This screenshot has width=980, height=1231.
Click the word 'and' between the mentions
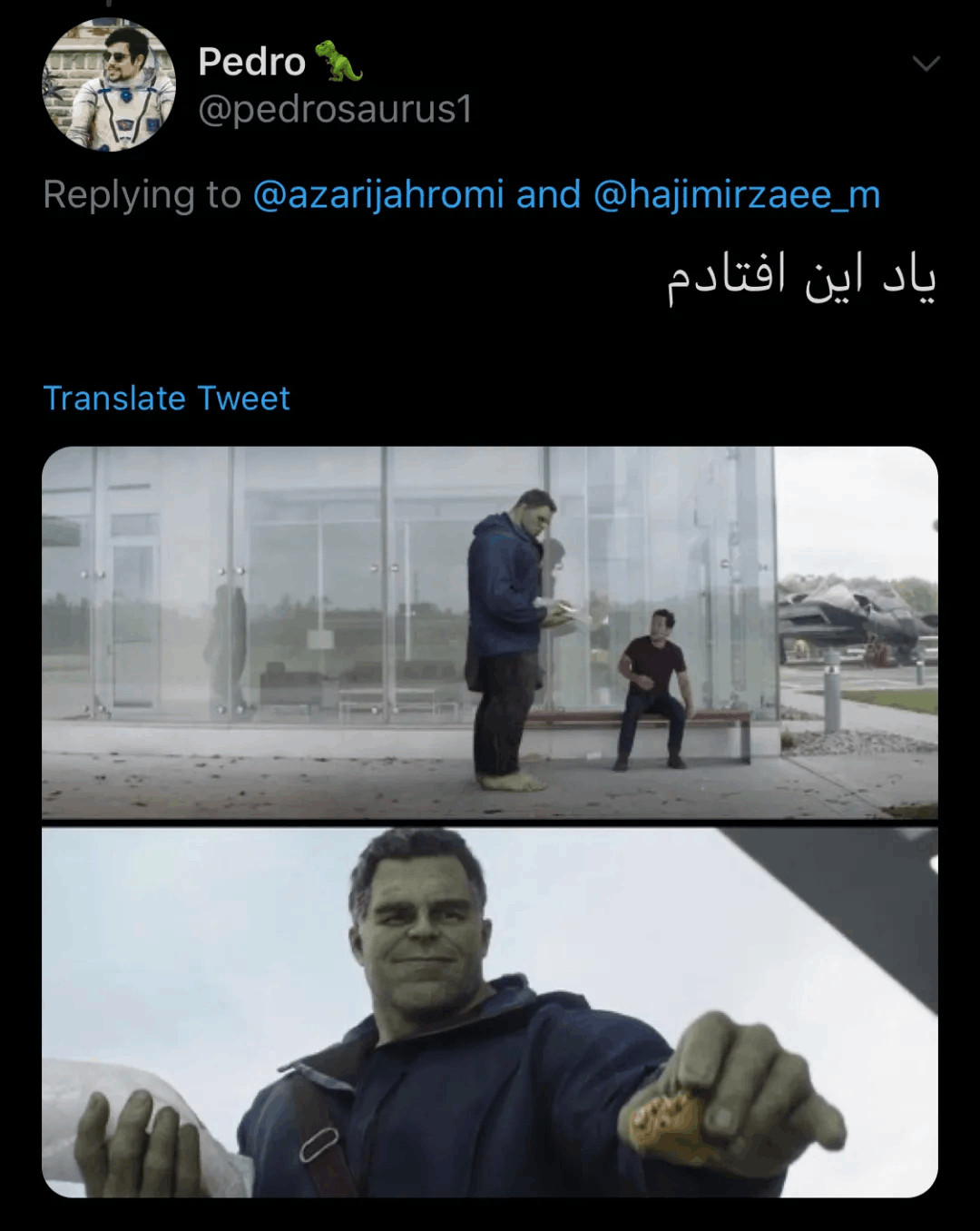click(548, 195)
